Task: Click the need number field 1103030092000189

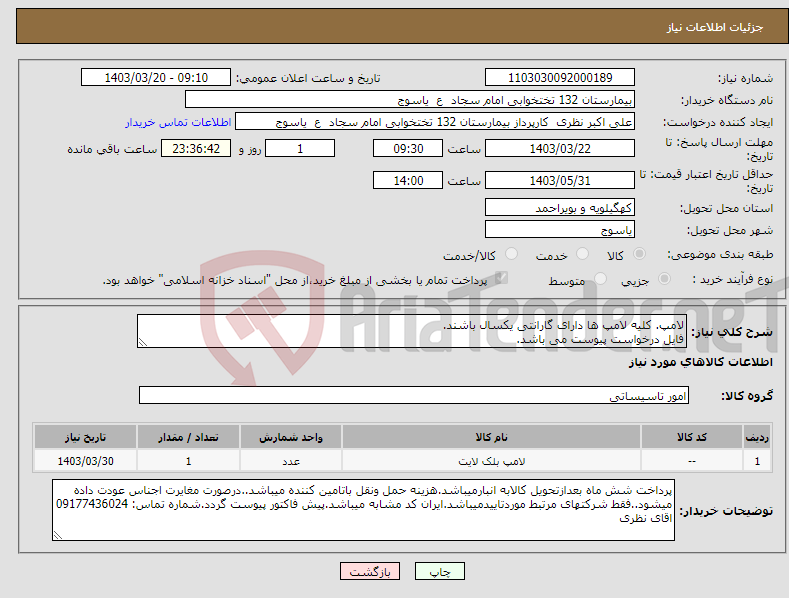Action: point(560,78)
